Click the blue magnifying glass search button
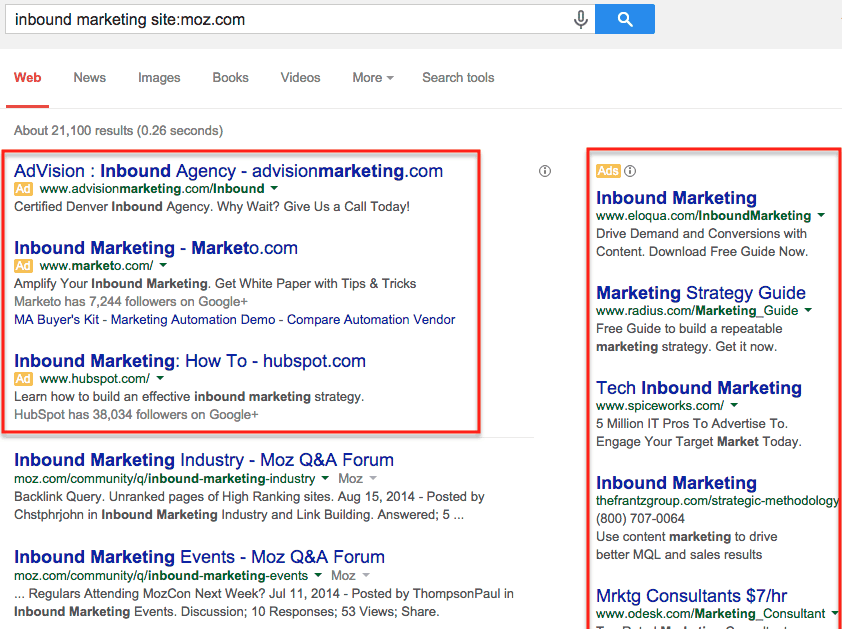This screenshot has width=842, height=629. click(625, 19)
